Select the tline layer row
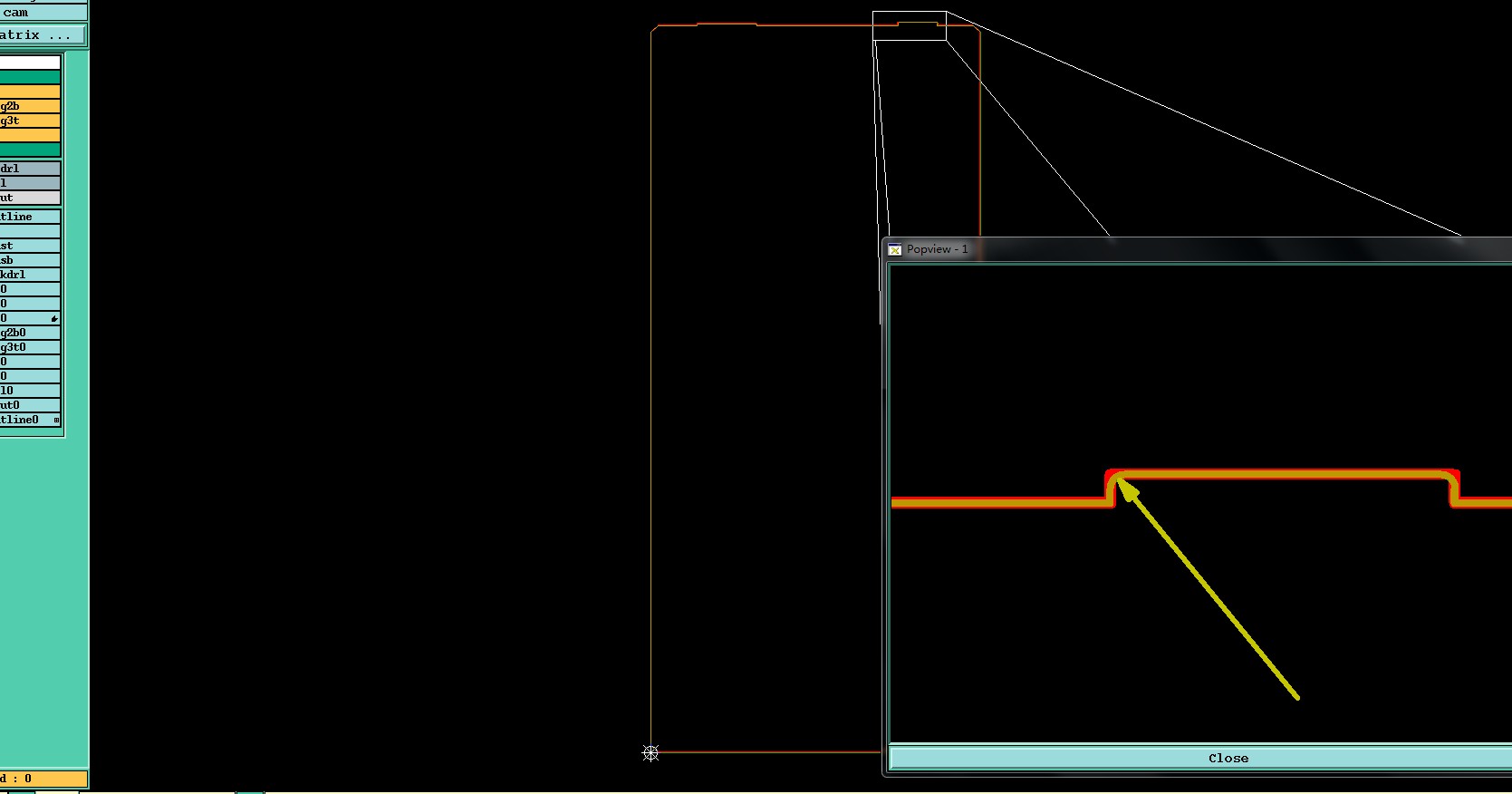 (x=30, y=217)
